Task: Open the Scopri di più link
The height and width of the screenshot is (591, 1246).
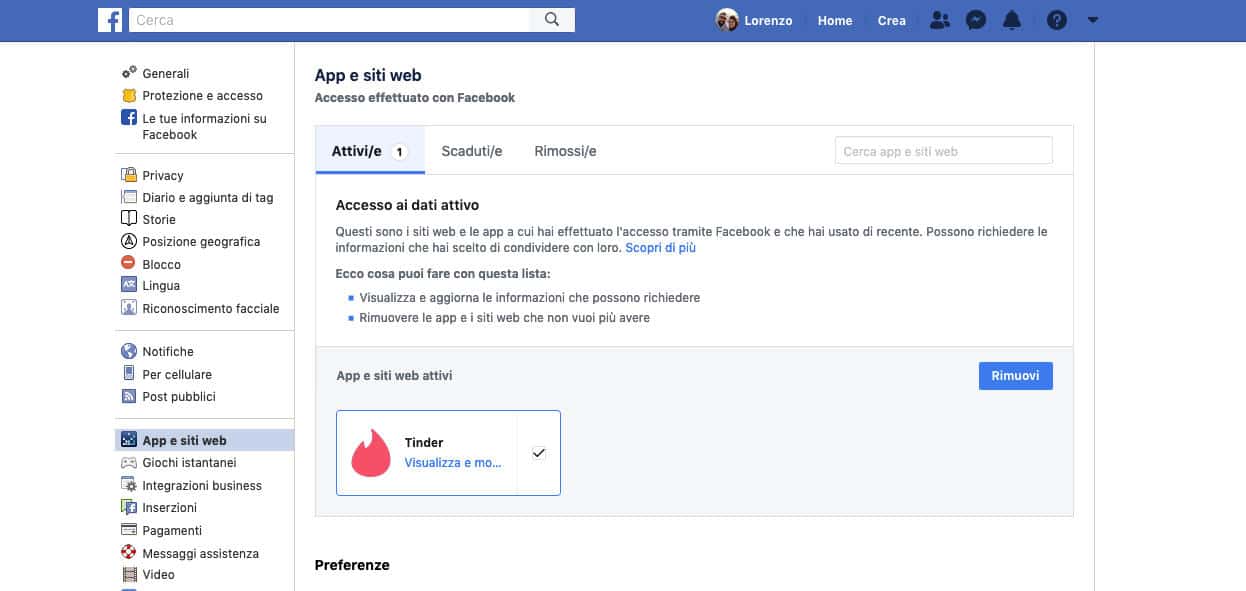Action: pyautogui.click(x=660, y=248)
